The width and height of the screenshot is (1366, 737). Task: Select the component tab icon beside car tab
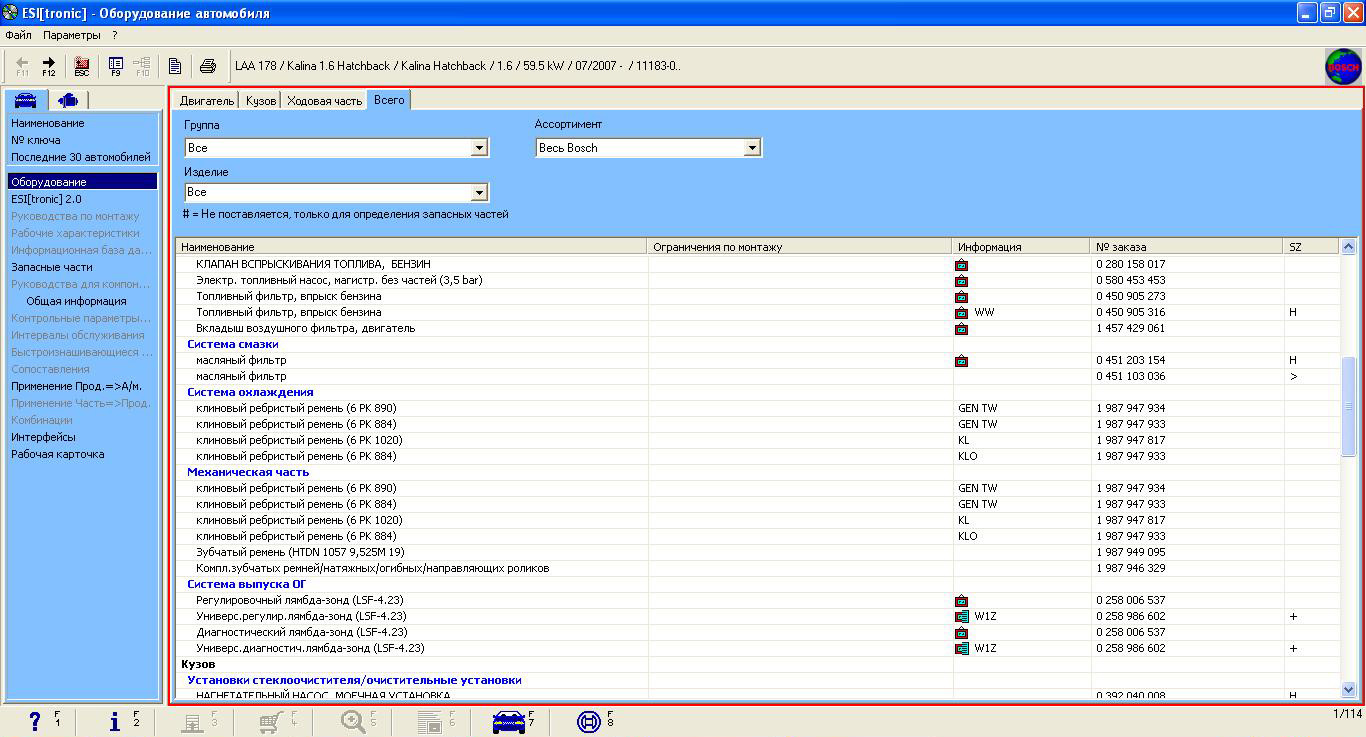(x=68, y=99)
